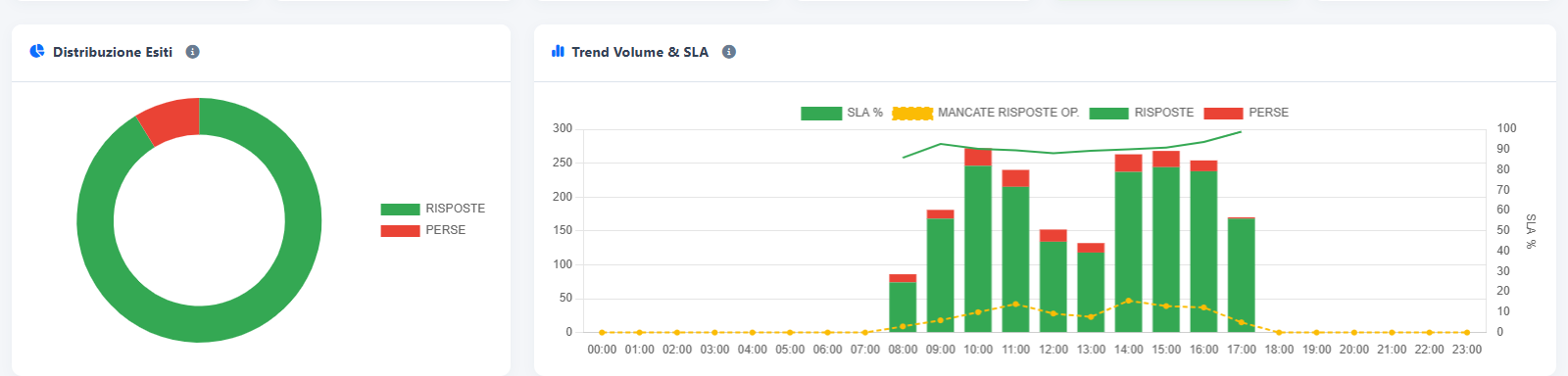Click the yellow data point at 00:00
This screenshot has height=376, width=1568.
click(602, 333)
